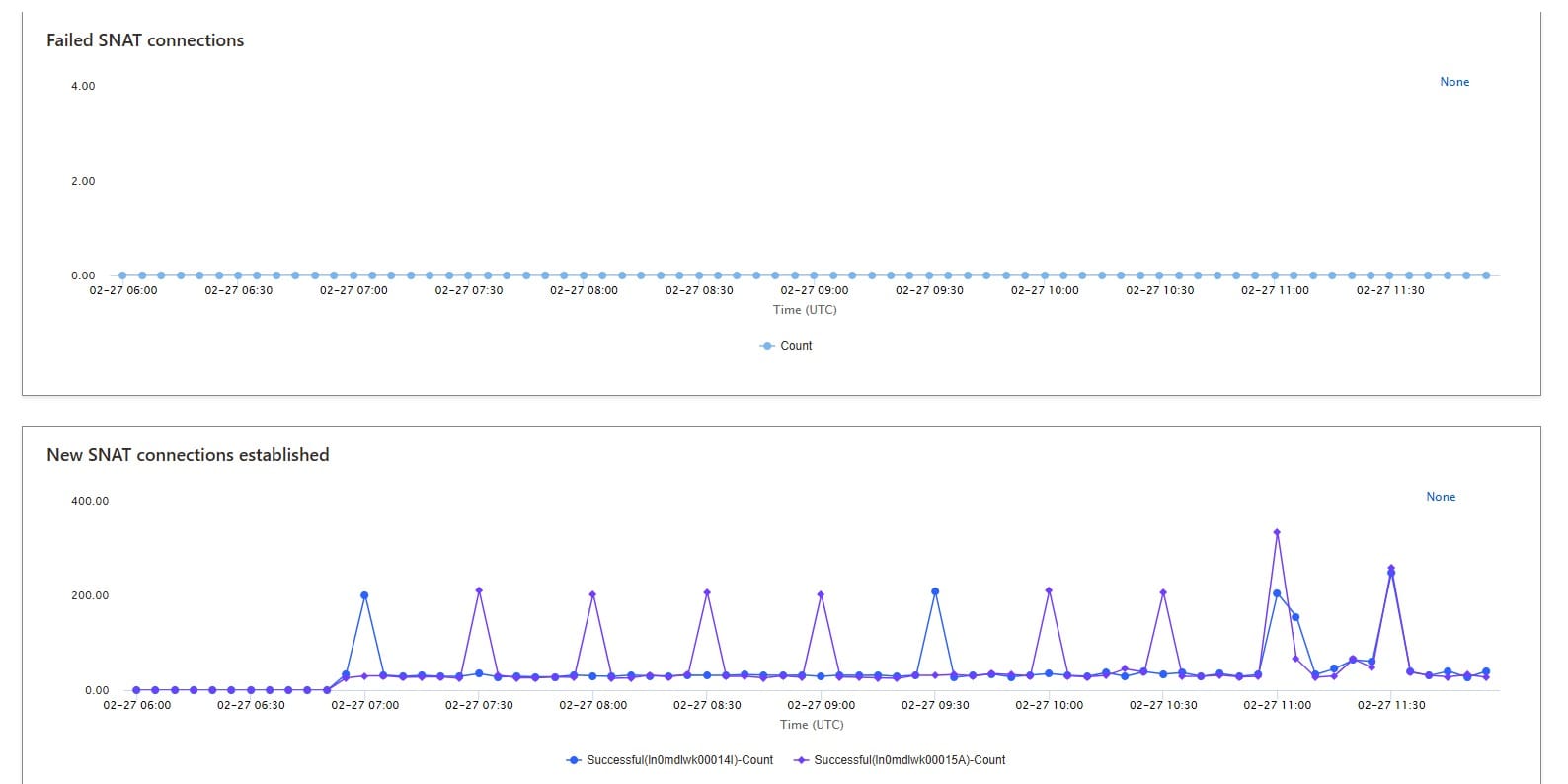Click 02-27 11:30 label in Failed SNAT chart
Viewport: 1568px width, 784px height.
[1390, 291]
